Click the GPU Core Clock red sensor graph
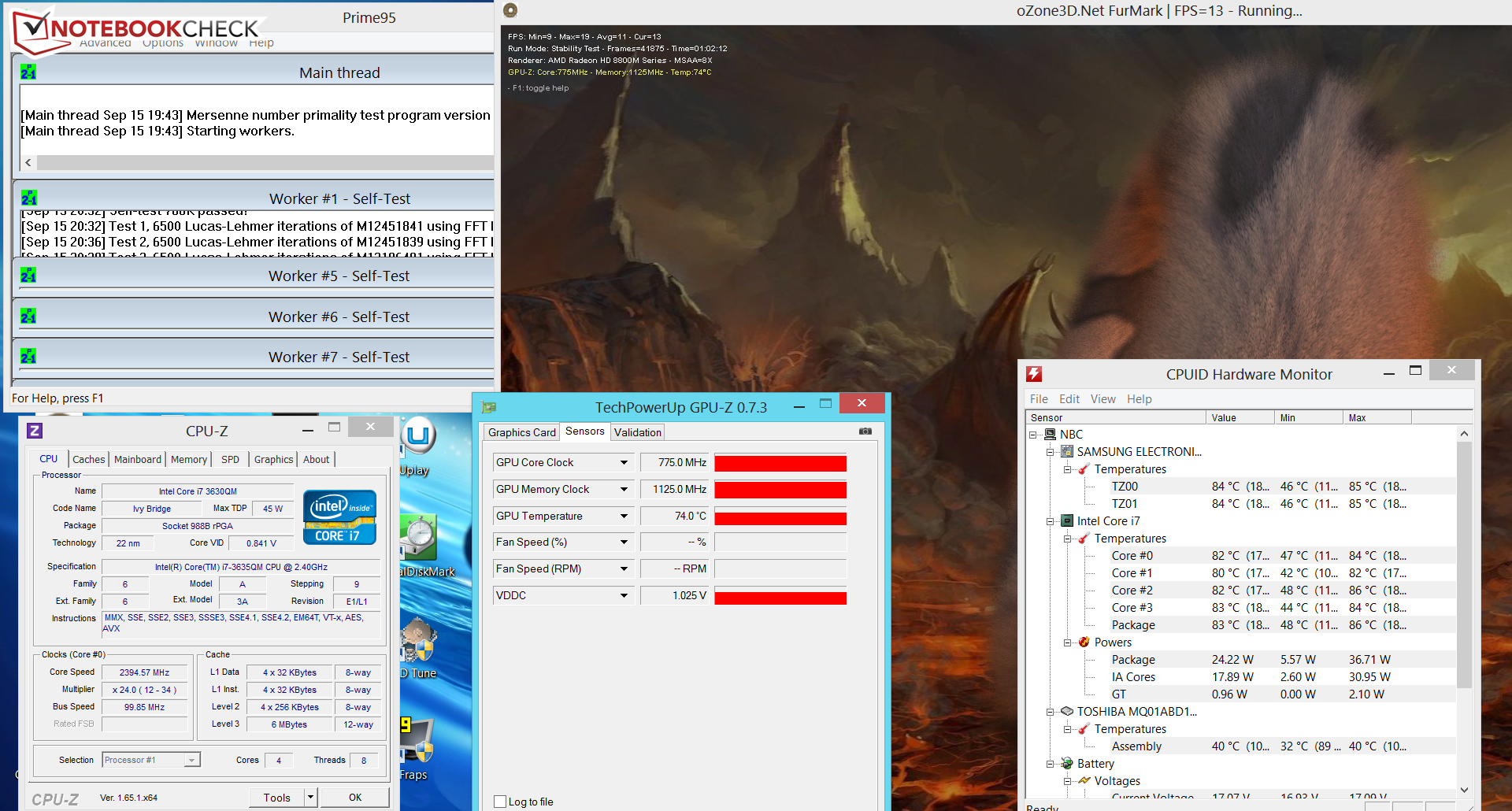 click(780, 463)
